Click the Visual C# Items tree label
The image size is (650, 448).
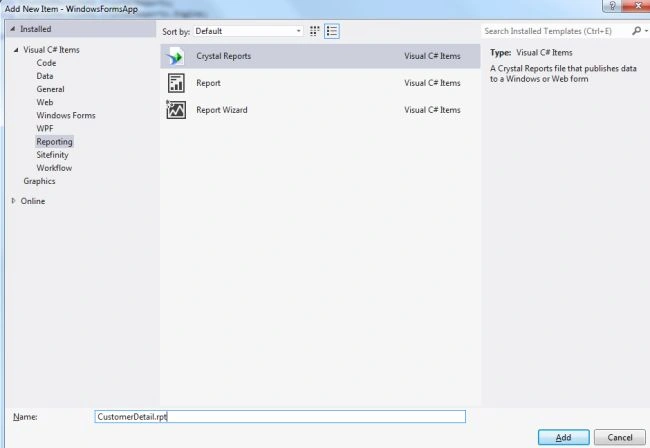tap(51, 50)
